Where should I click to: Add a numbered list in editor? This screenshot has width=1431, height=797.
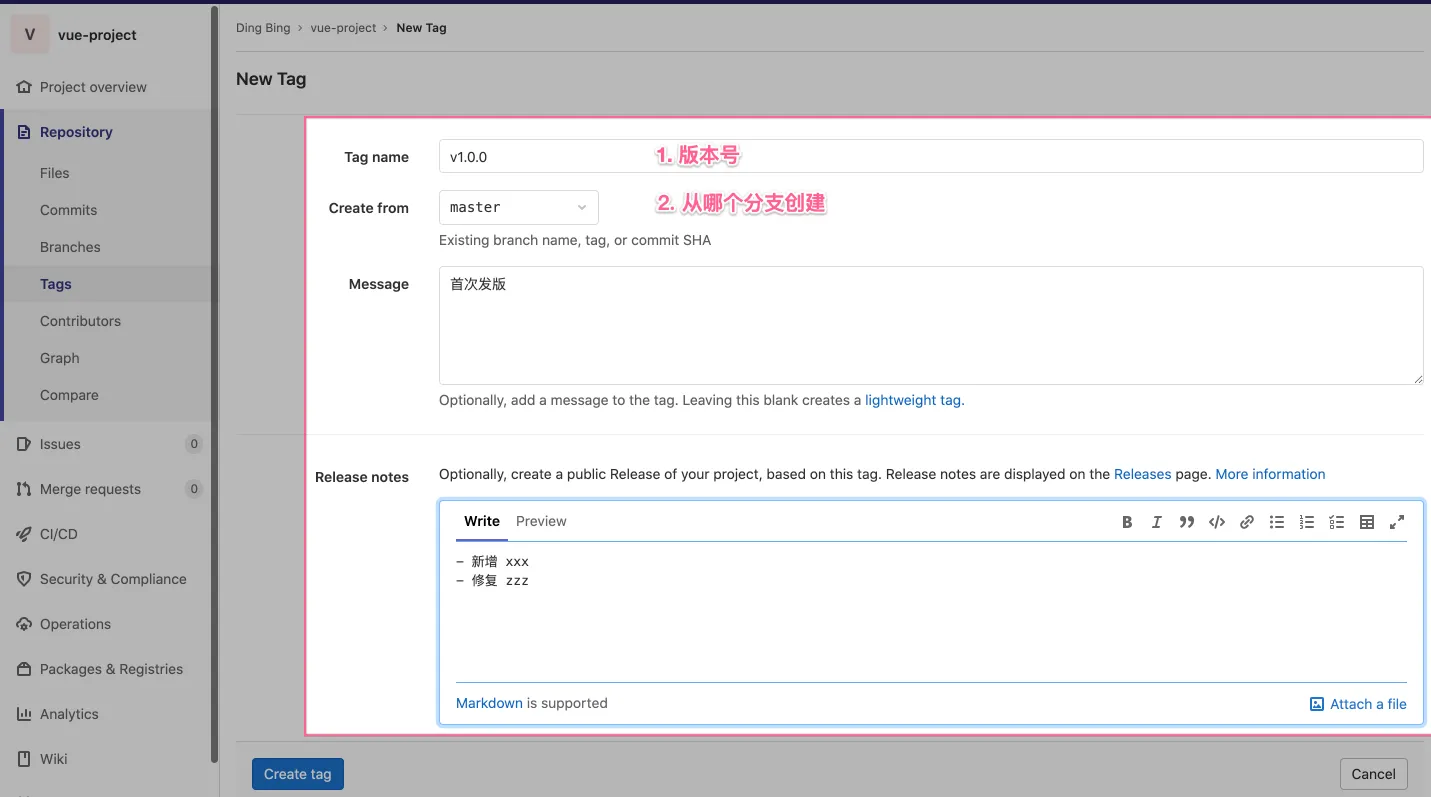(x=1307, y=522)
